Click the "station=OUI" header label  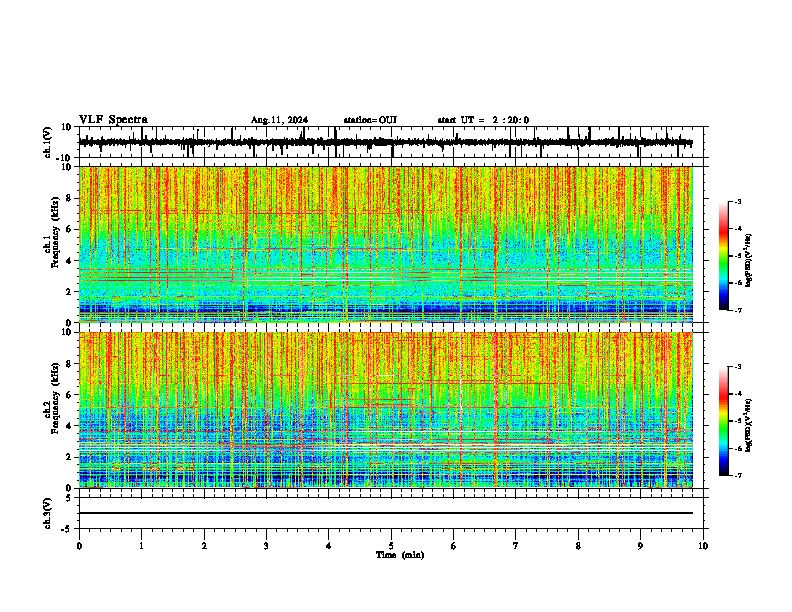(x=370, y=120)
